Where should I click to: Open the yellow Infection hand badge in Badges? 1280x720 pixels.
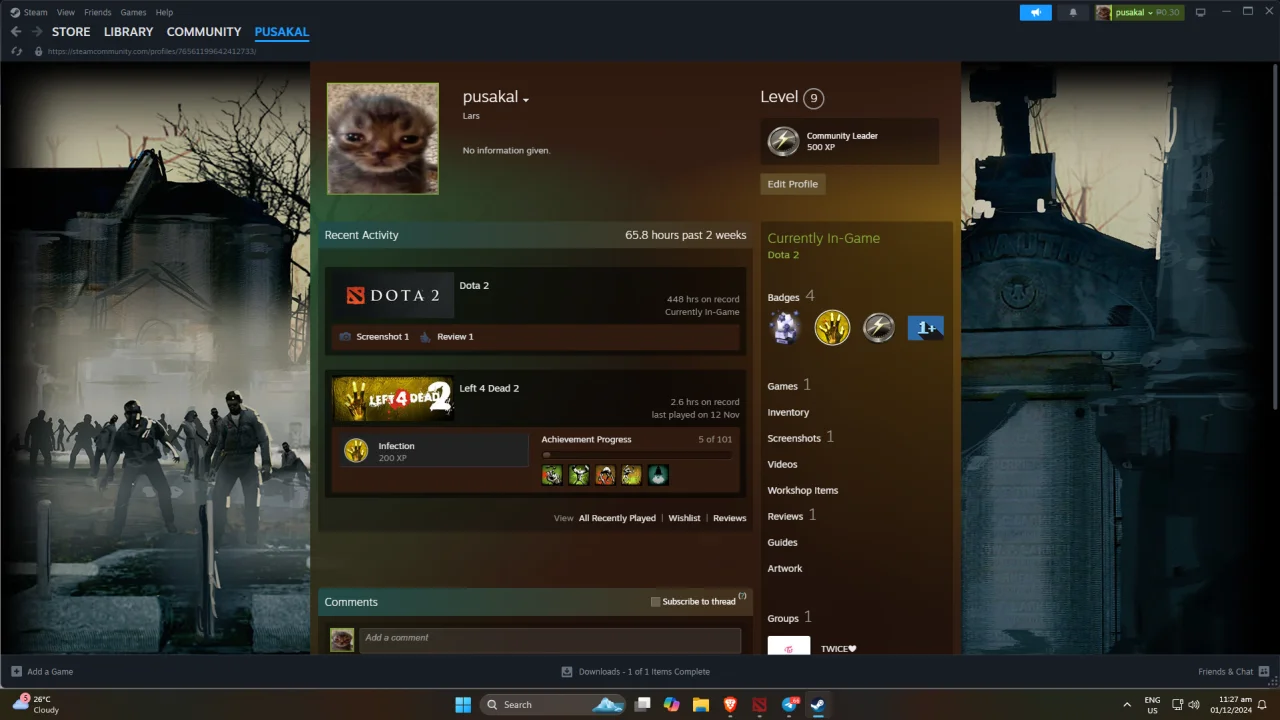pyautogui.click(x=832, y=327)
